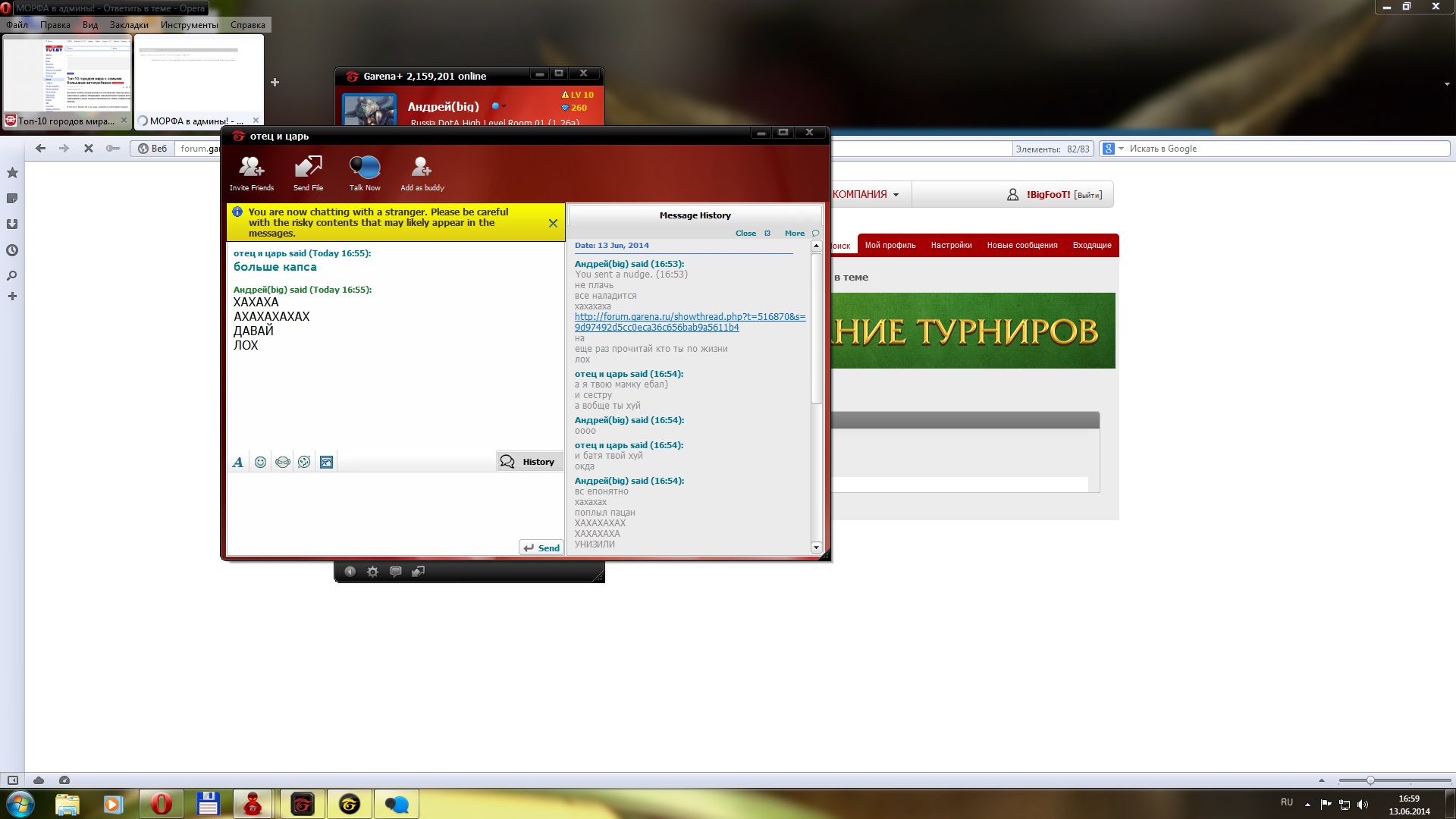Open the Вид menu

point(90,25)
